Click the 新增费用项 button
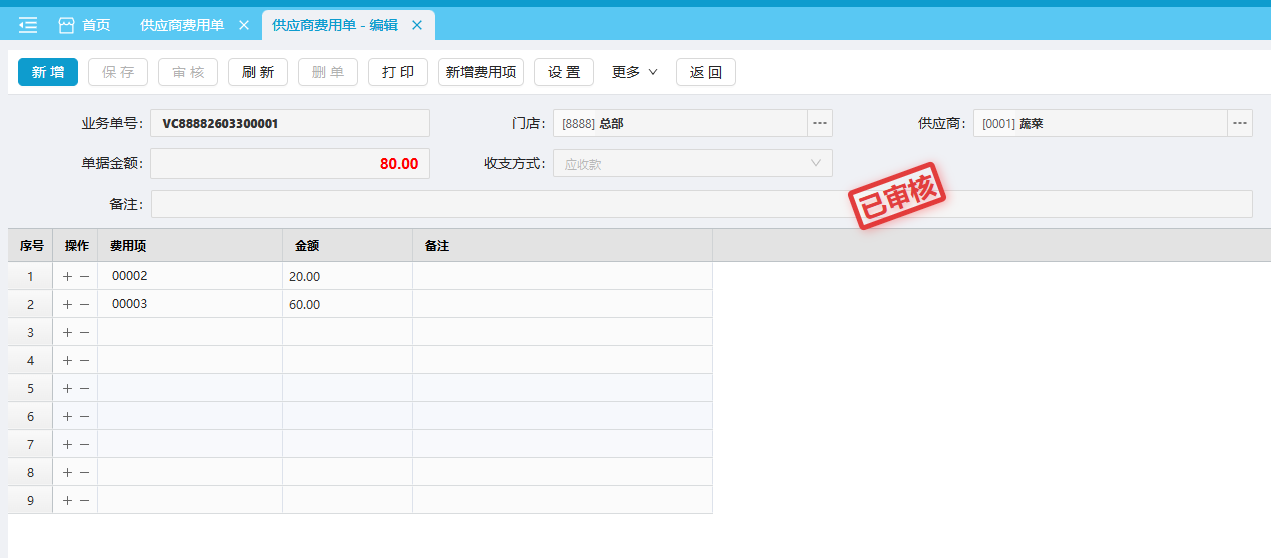This screenshot has width=1271, height=558. (x=481, y=72)
